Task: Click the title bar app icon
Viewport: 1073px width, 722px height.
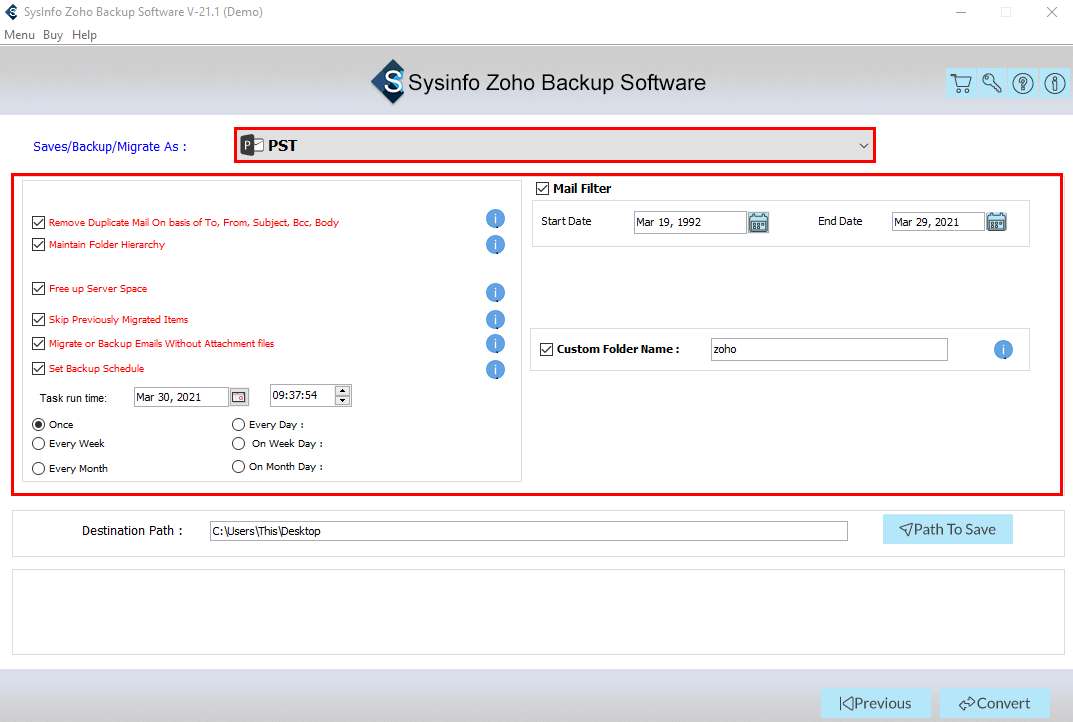Action: (x=12, y=12)
